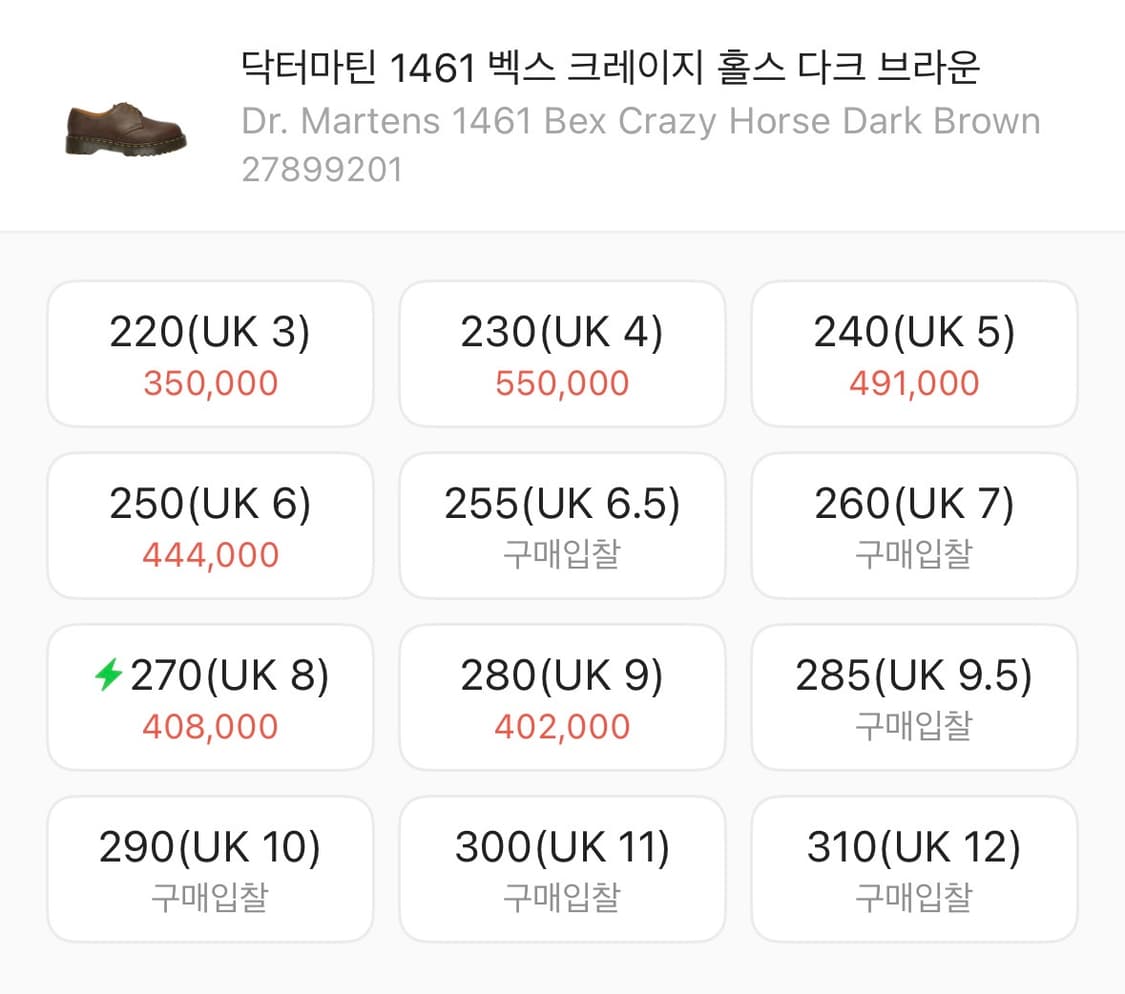Select size 310(UK 12) to place a bid
Image resolution: width=1125 pixels, height=994 pixels.
(914, 868)
